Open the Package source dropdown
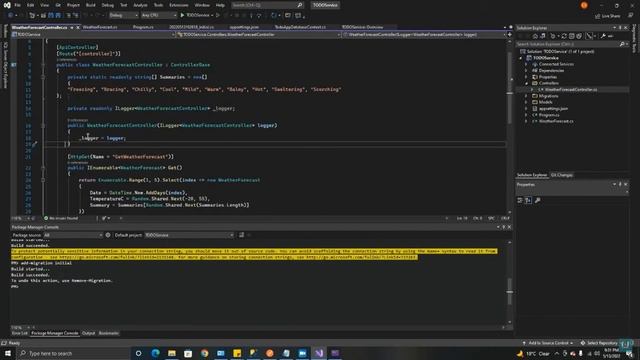Image resolution: width=640 pixels, height=360 pixels. [73, 235]
